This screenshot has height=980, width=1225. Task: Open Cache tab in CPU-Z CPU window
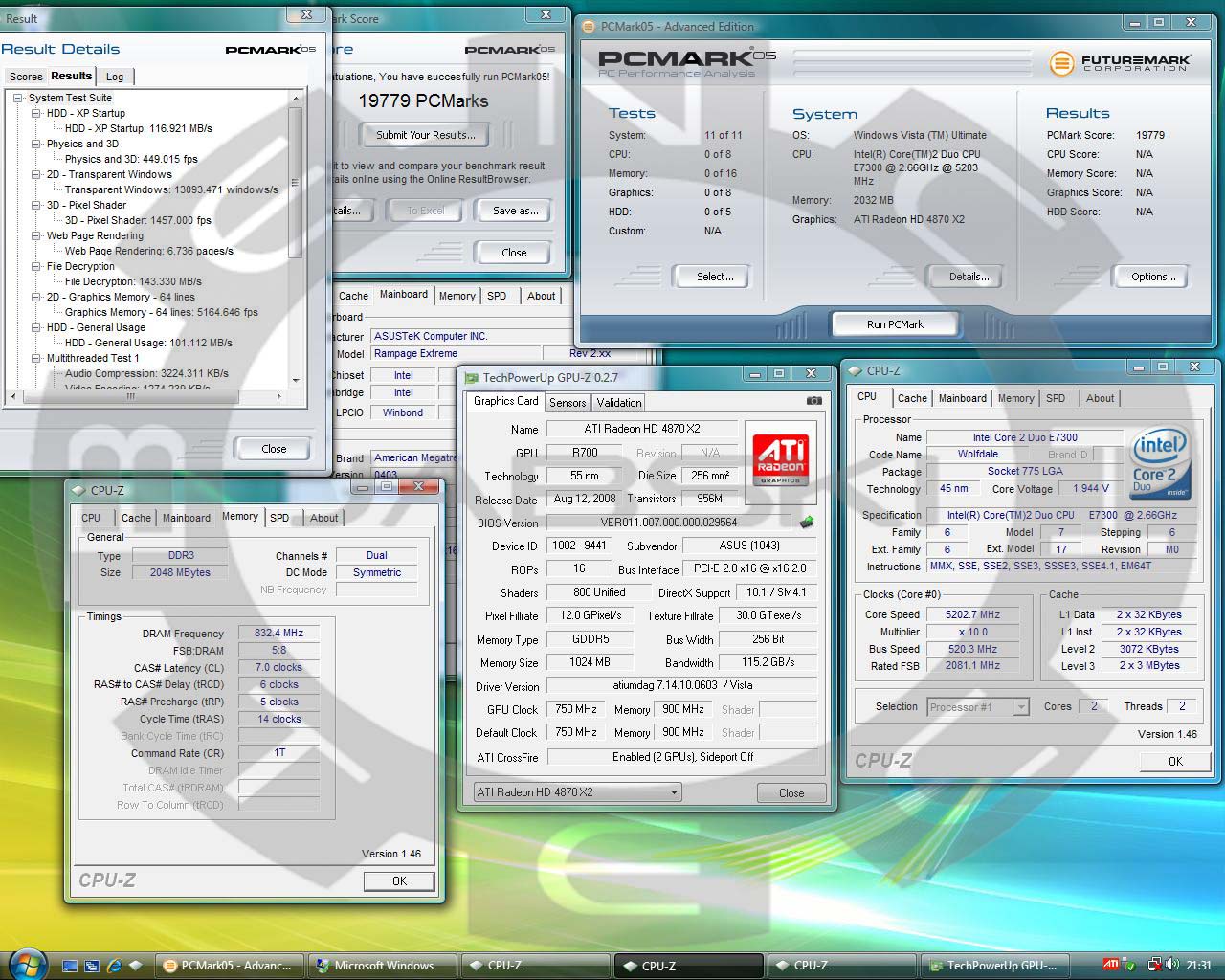point(912,398)
